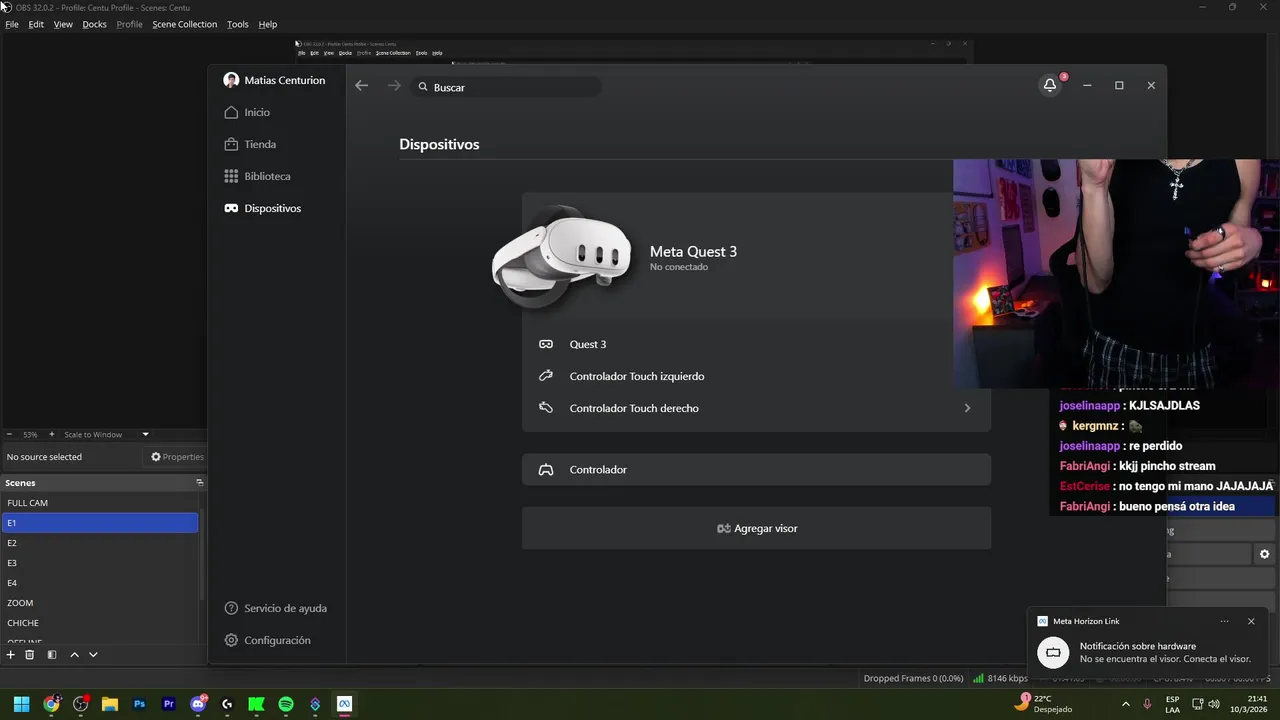Open the Scene Collection menu

(184, 24)
